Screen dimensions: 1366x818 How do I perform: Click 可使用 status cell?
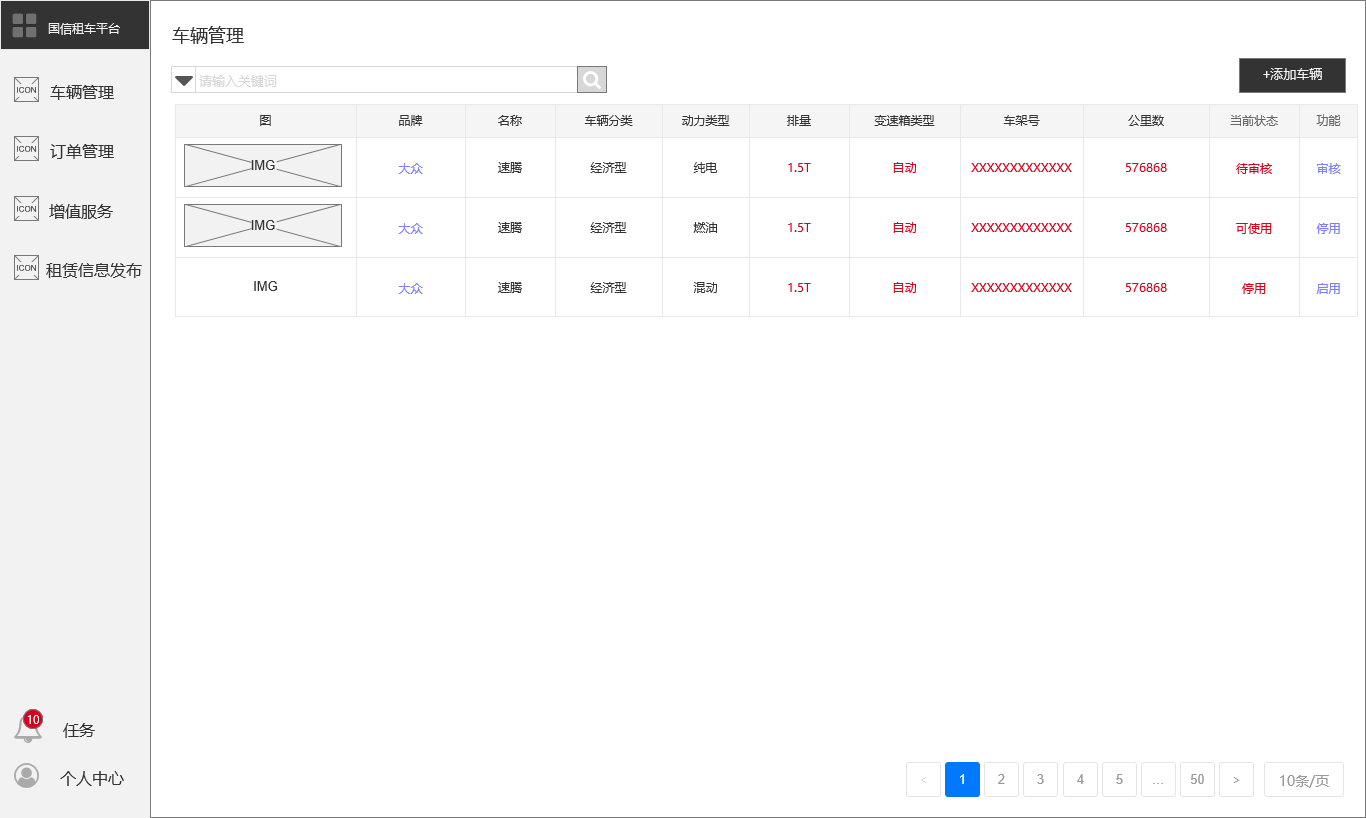point(1254,229)
